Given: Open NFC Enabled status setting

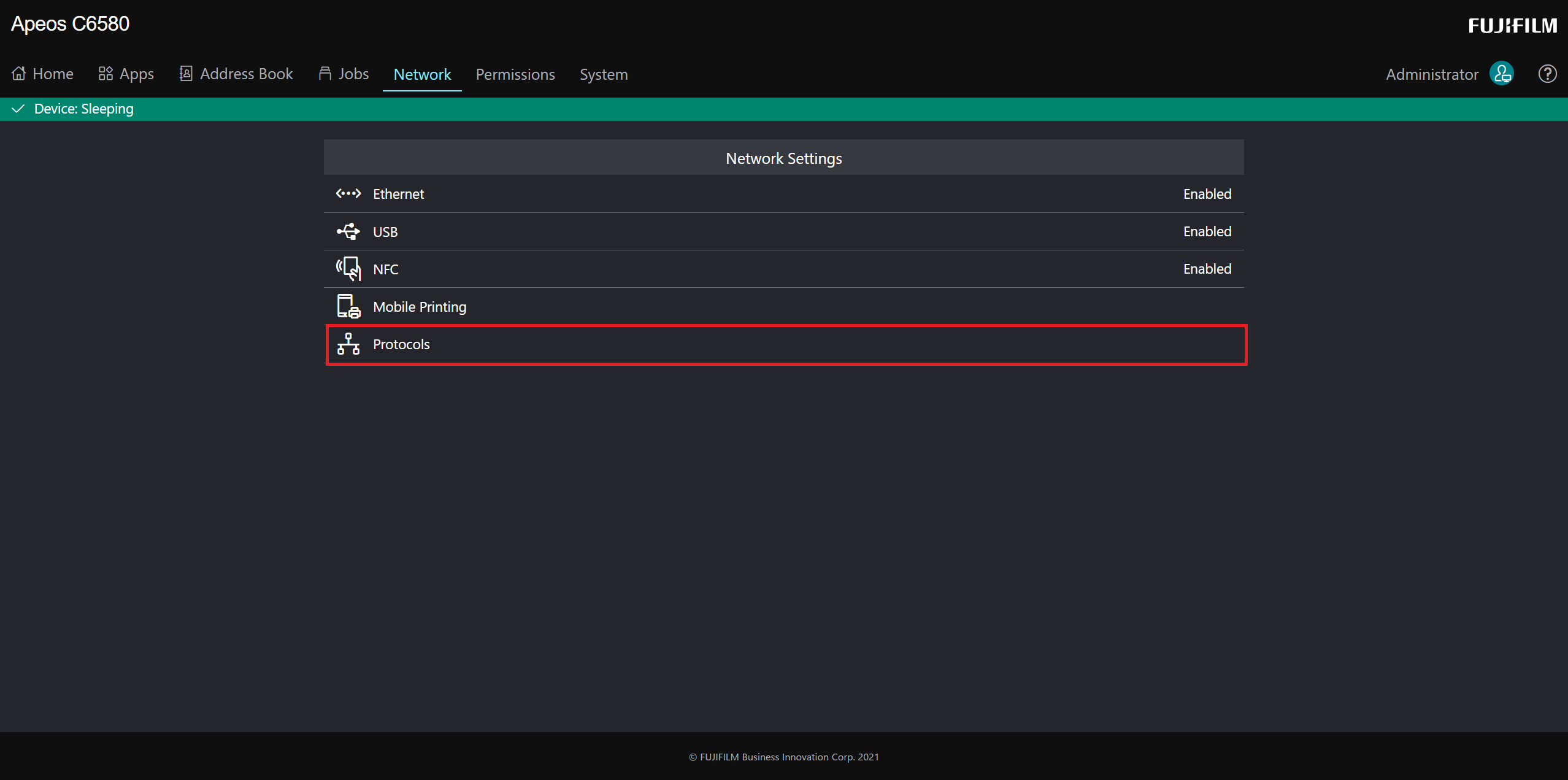Looking at the screenshot, I should tap(1207, 269).
